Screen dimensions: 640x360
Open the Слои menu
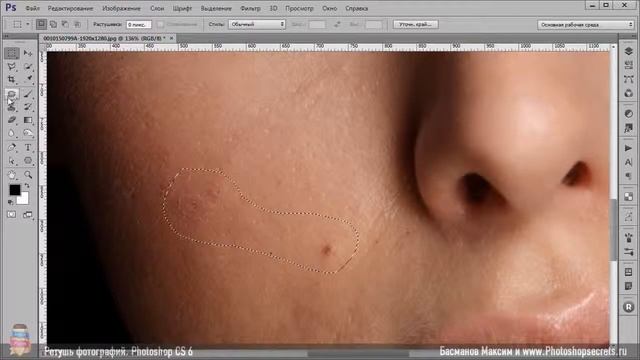(157, 8)
